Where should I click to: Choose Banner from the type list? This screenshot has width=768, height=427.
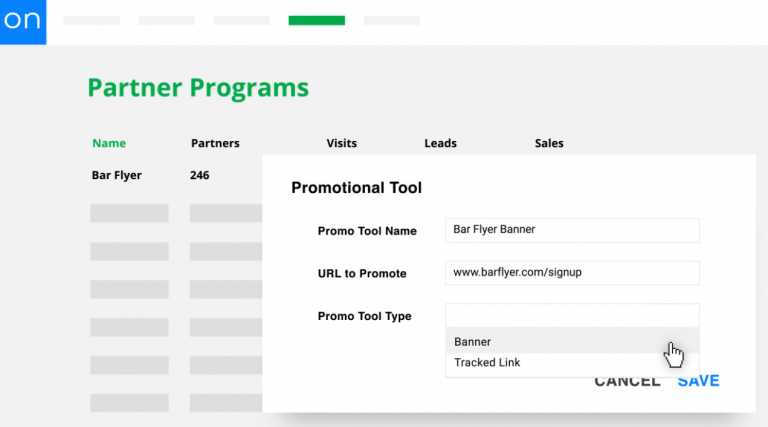pyautogui.click(x=572, y=341)
